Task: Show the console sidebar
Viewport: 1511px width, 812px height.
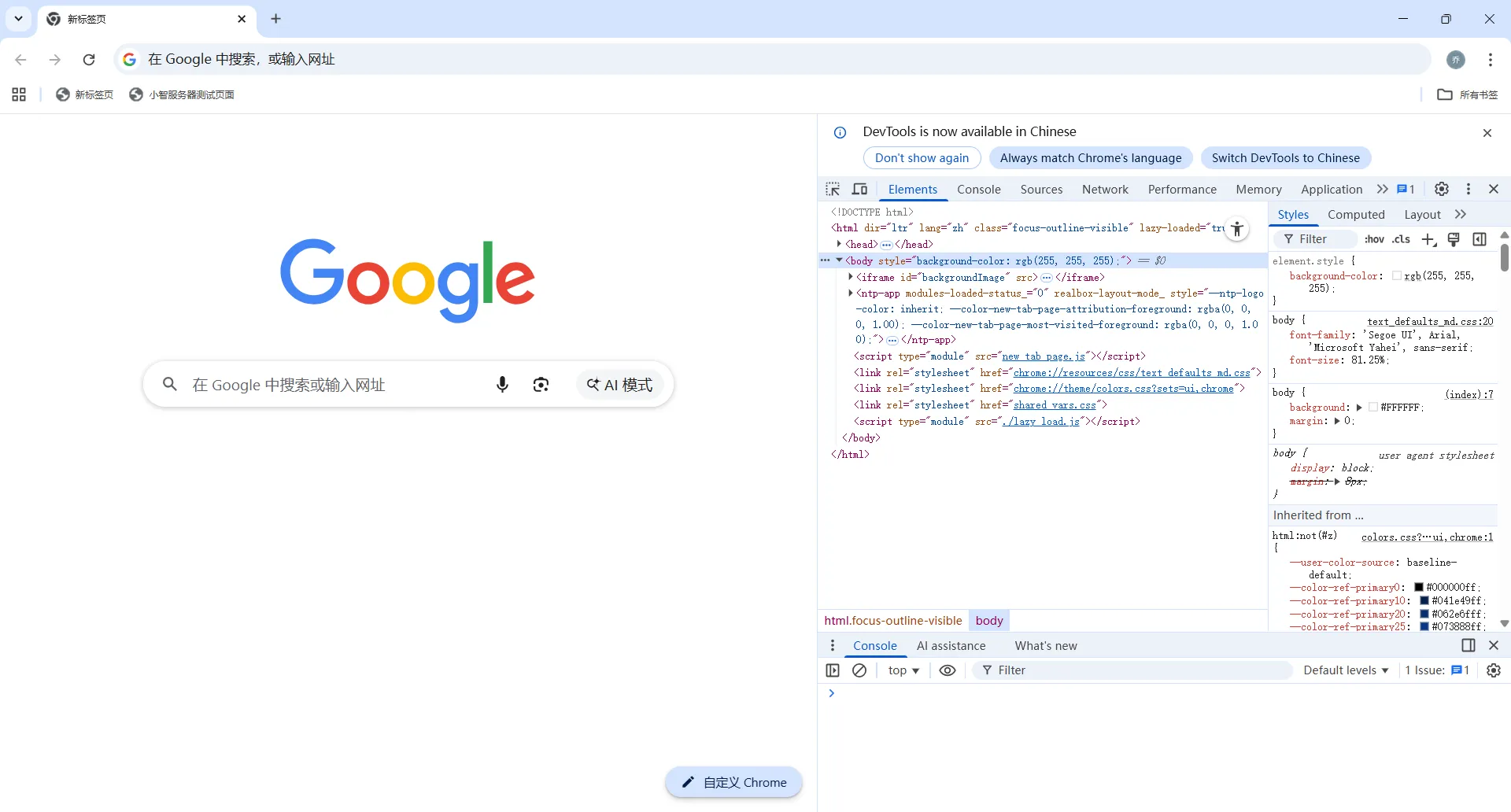Action: (x=833, y=670)
